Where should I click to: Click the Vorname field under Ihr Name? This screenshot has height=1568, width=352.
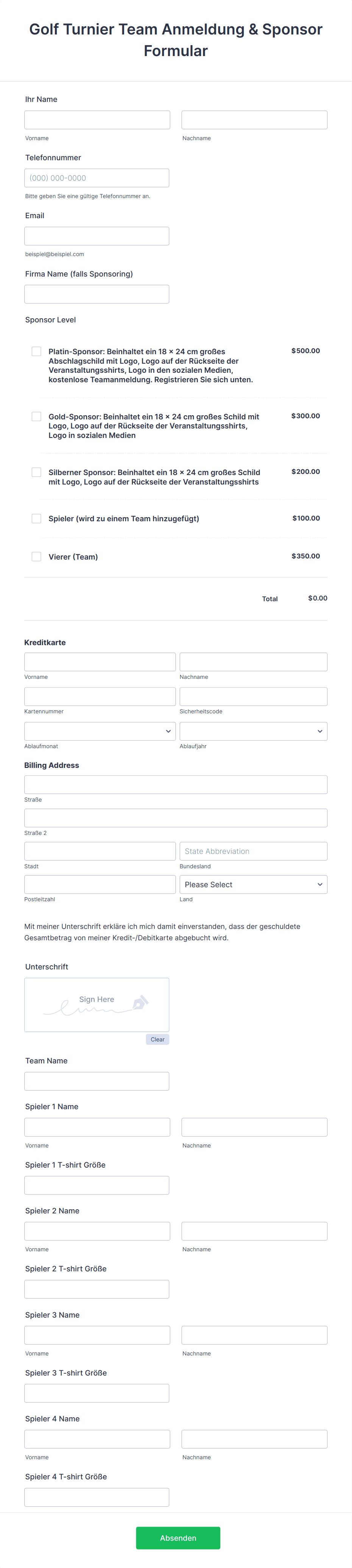point(97,119)
